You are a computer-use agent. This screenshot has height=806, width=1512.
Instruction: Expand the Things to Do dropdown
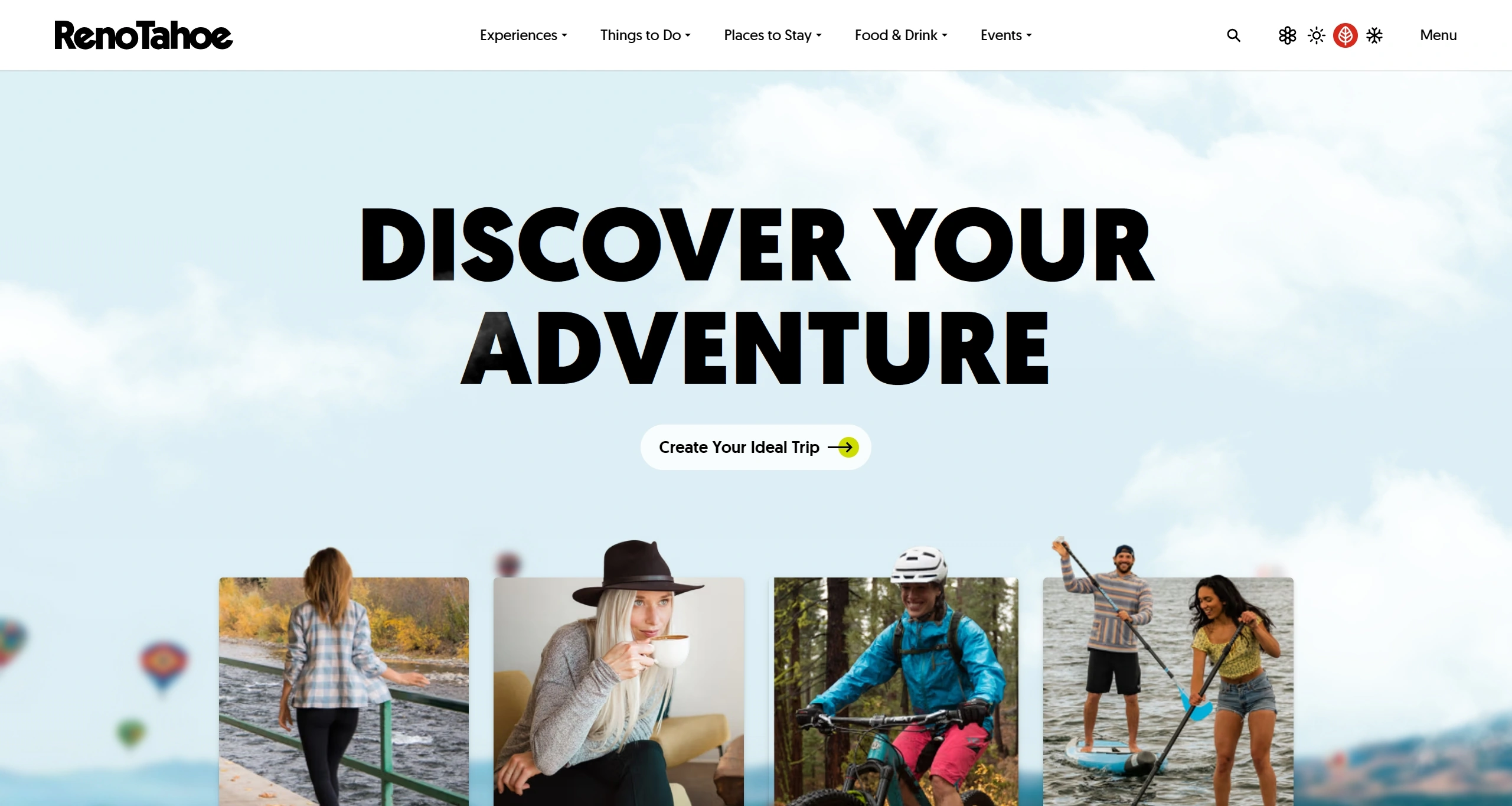click(x=645, y=35)
